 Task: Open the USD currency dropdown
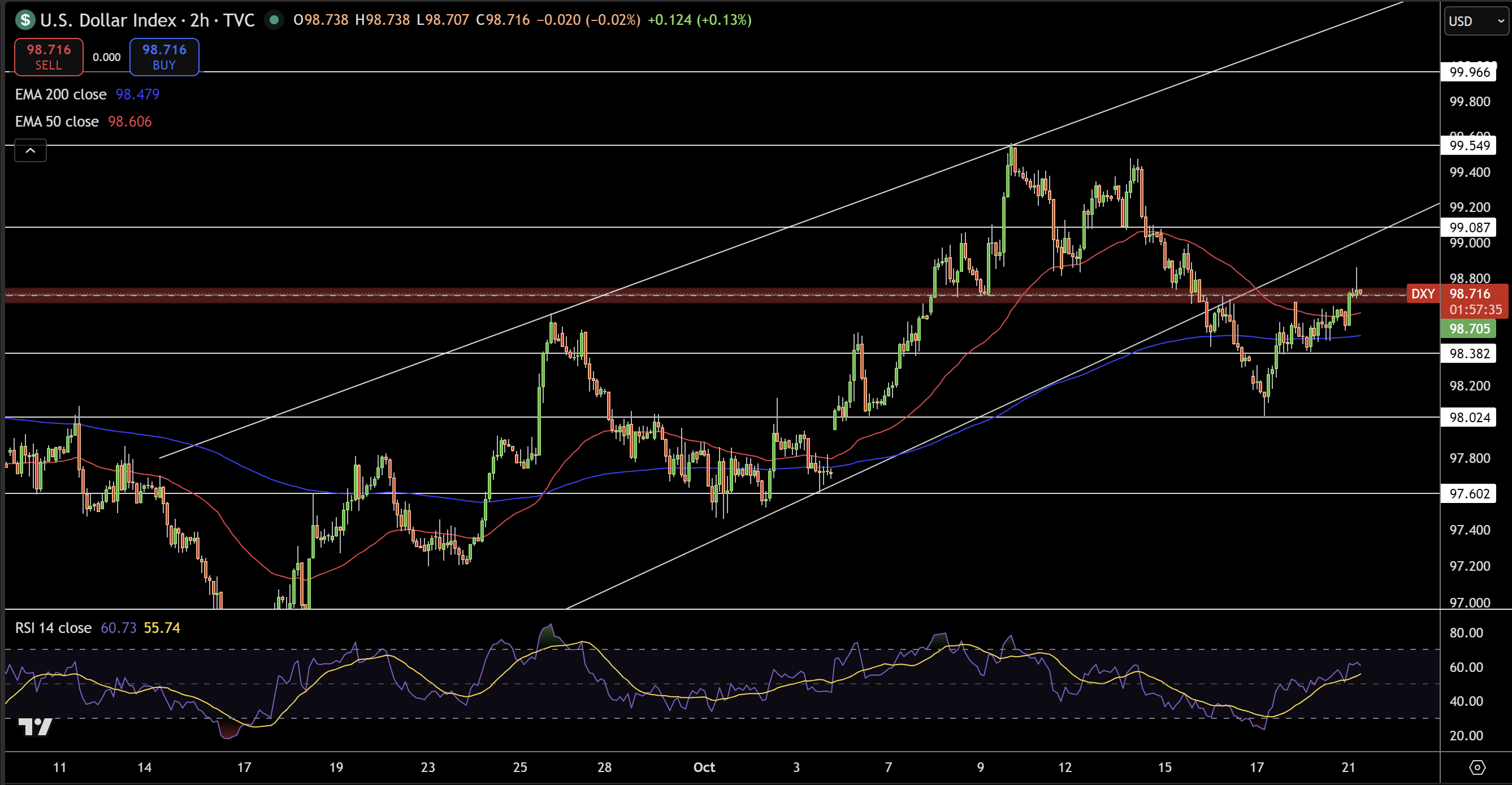[1475, 21]
